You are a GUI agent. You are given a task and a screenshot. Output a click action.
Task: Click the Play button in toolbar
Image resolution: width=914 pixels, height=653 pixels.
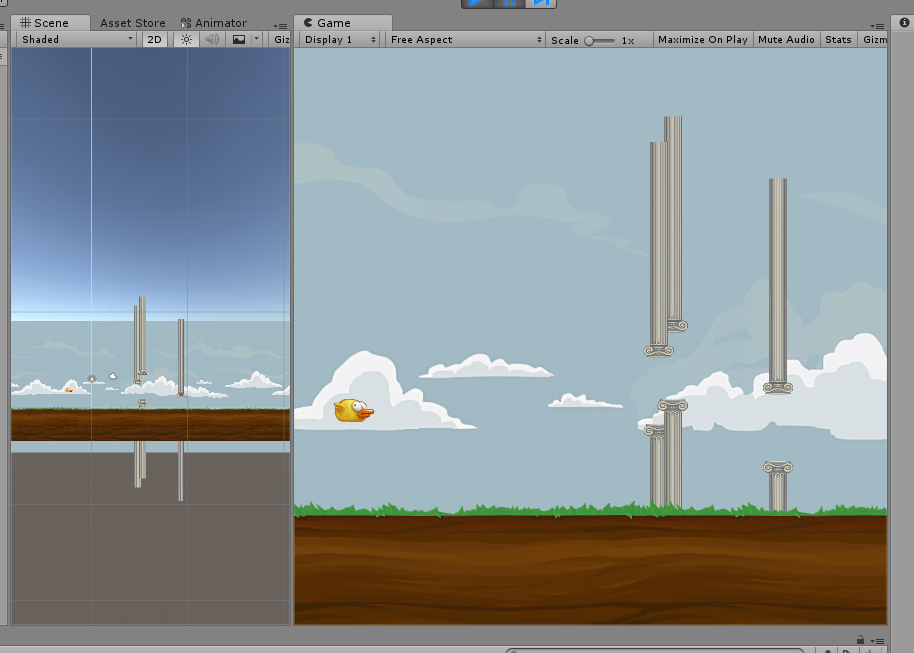477,3
